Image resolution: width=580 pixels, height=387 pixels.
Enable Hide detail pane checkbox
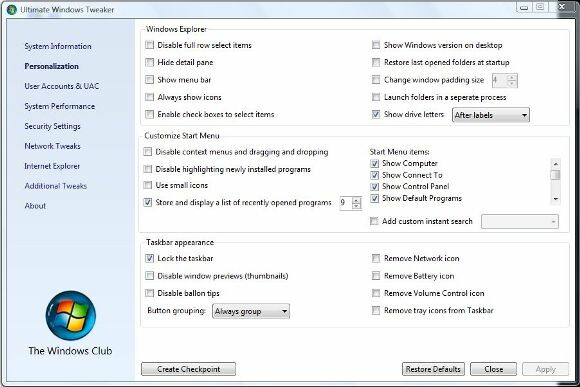point(149,62)
